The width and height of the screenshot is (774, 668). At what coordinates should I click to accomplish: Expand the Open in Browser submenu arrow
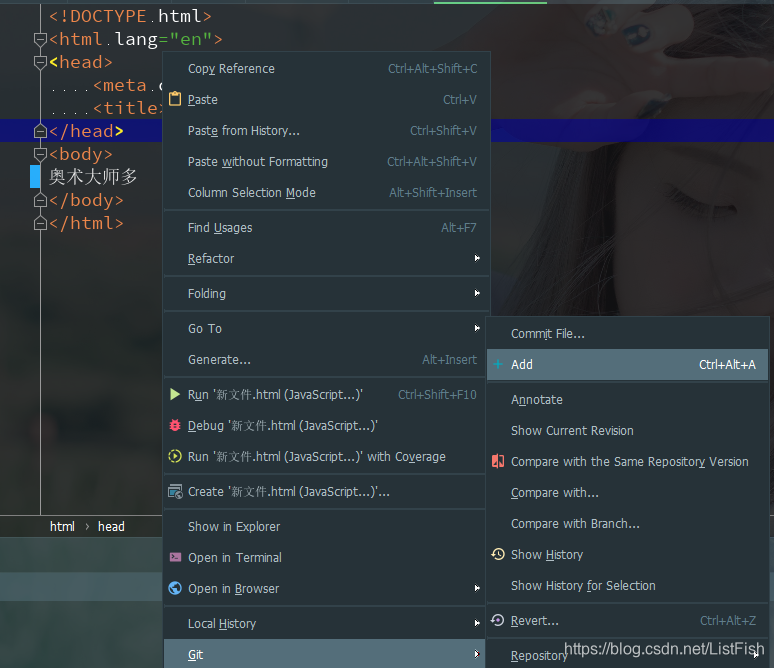477,588
